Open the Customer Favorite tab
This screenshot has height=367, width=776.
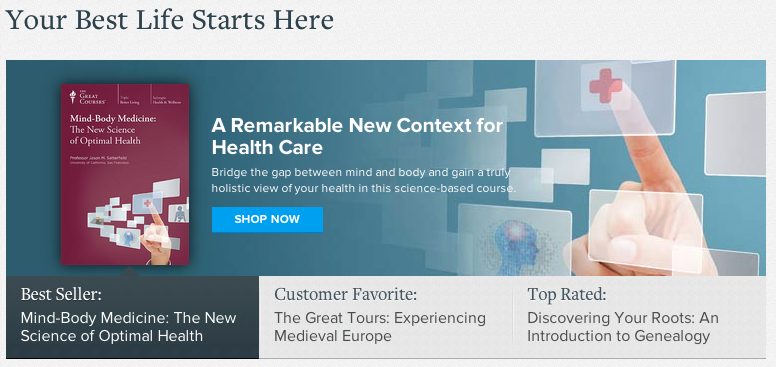click(x=385, y=317)
